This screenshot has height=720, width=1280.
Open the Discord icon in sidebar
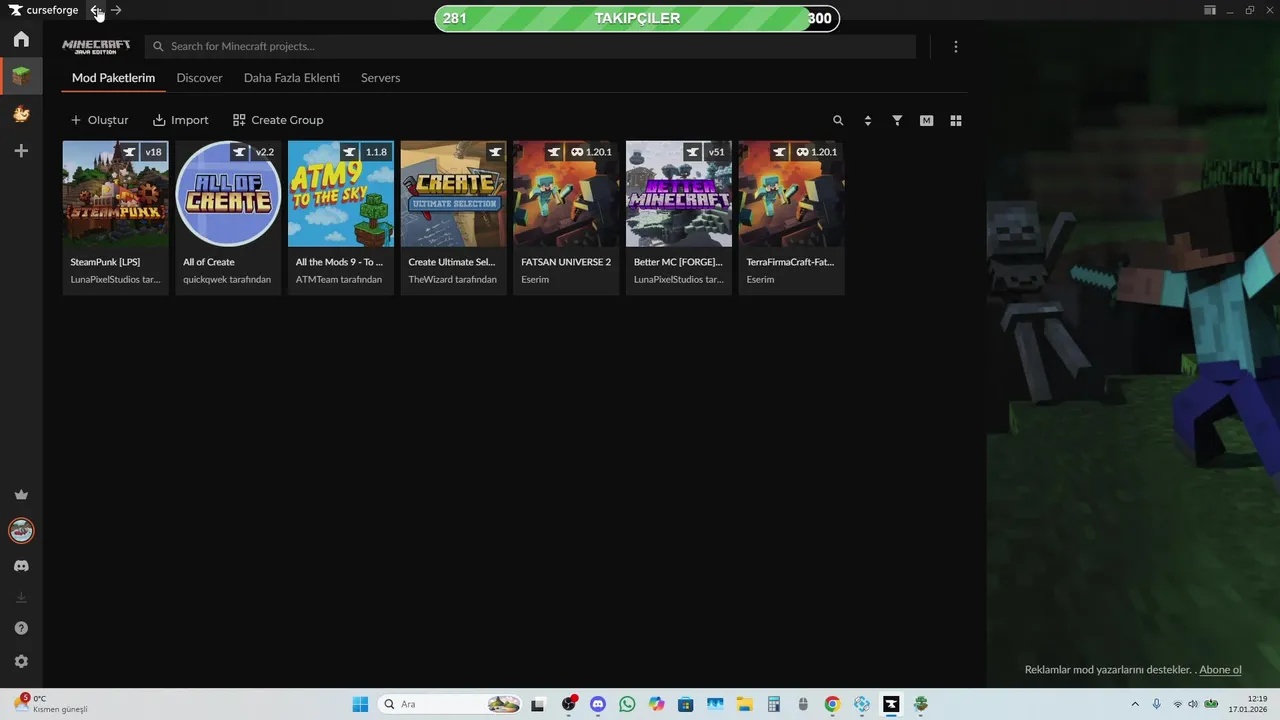point(21,566)
